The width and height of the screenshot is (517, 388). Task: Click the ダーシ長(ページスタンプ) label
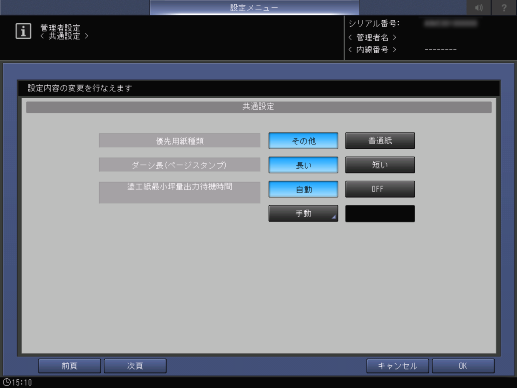pos(179,165)
